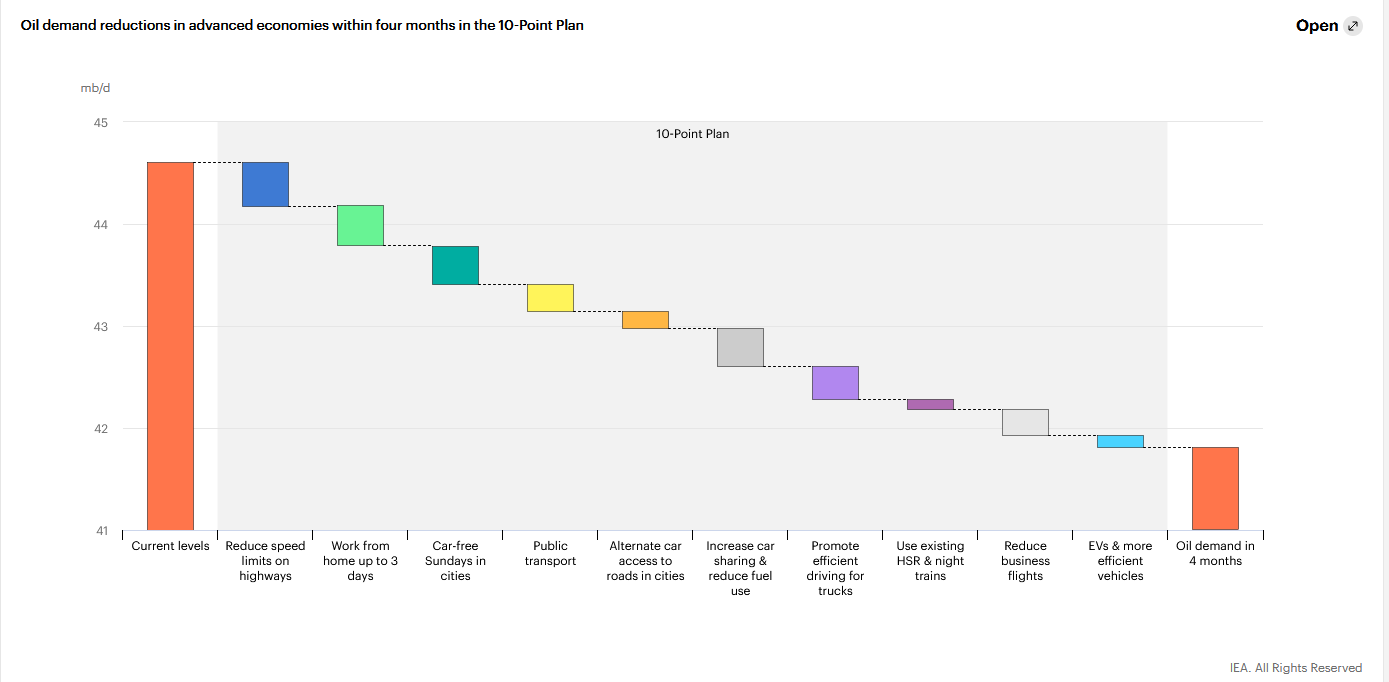Select the orange Alternate car access bar
This screenshot has height=682, width=1389.
pyautogui.click(x=645, y=320)
